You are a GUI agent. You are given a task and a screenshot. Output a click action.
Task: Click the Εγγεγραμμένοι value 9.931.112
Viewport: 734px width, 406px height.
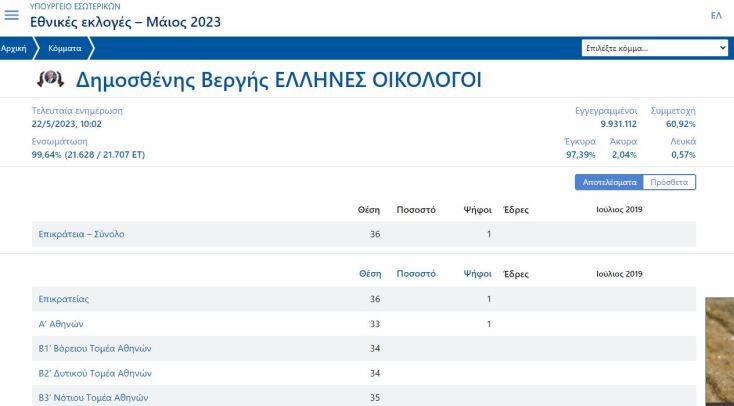tap(618, 124)
